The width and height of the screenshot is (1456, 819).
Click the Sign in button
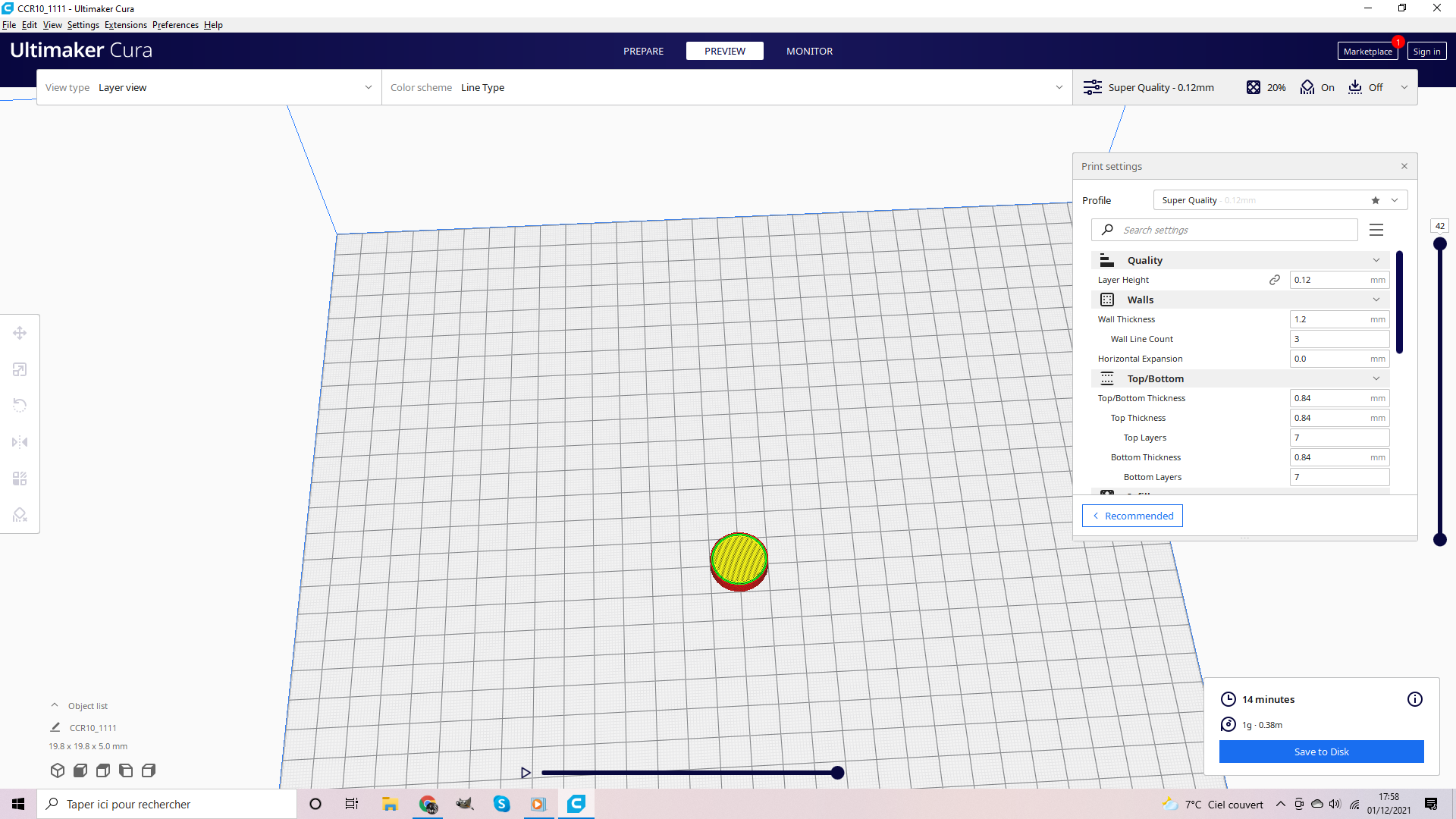click(x=1426, y=52)
